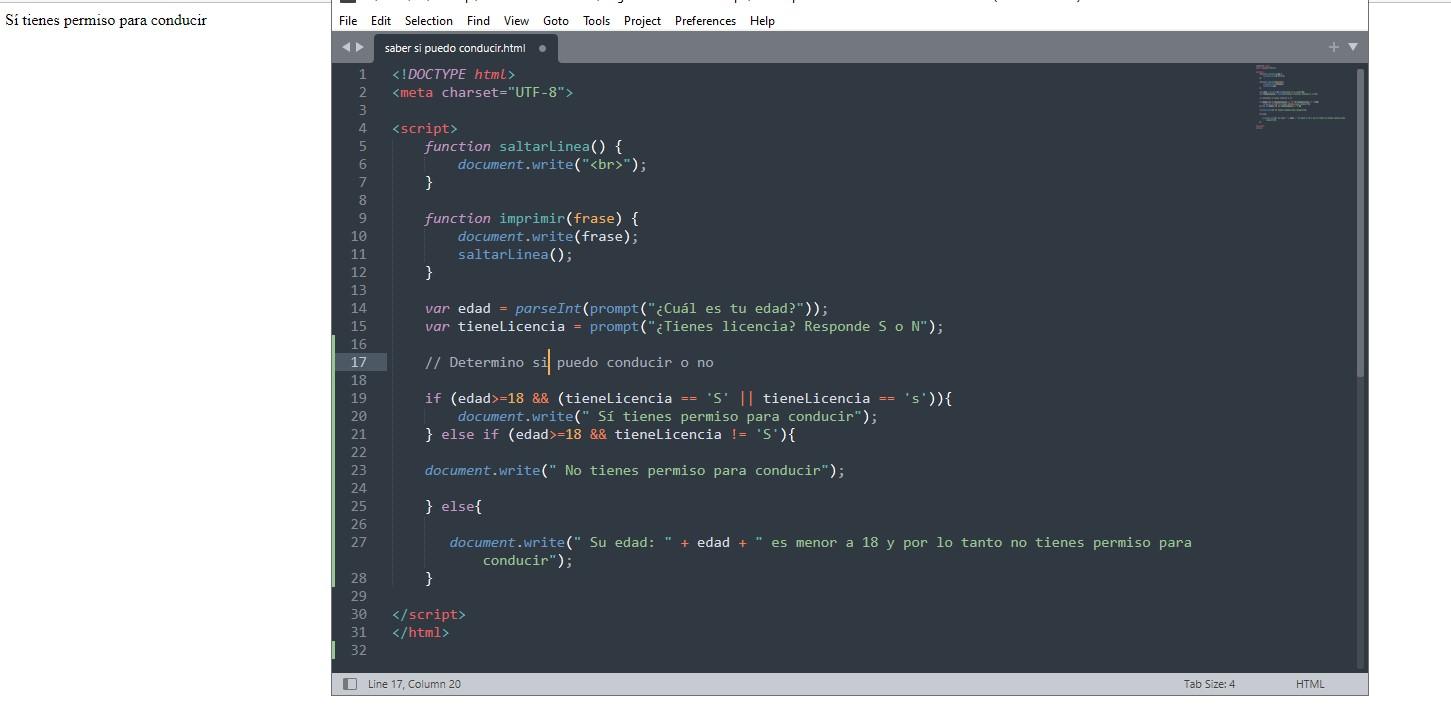Viewport: 1451px width, 723px height.
Task: Open the Selection menu
Action: pos(428,20)
